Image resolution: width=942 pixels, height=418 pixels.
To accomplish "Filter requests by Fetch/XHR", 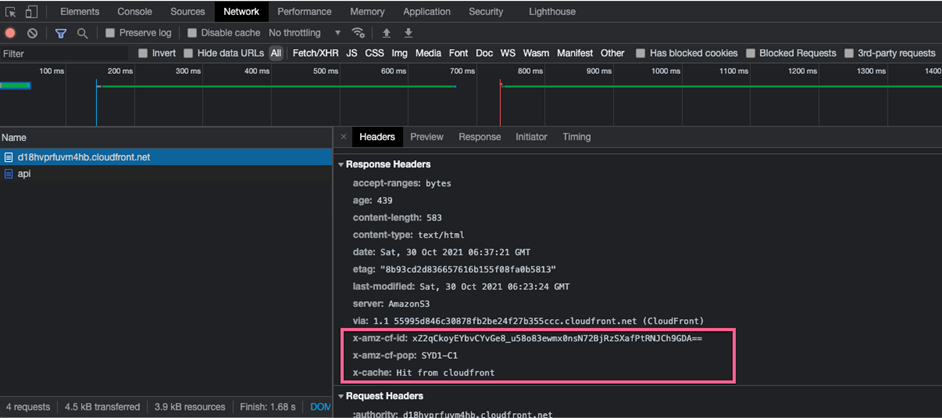I will pyautogui.click(x=316, y=53).
